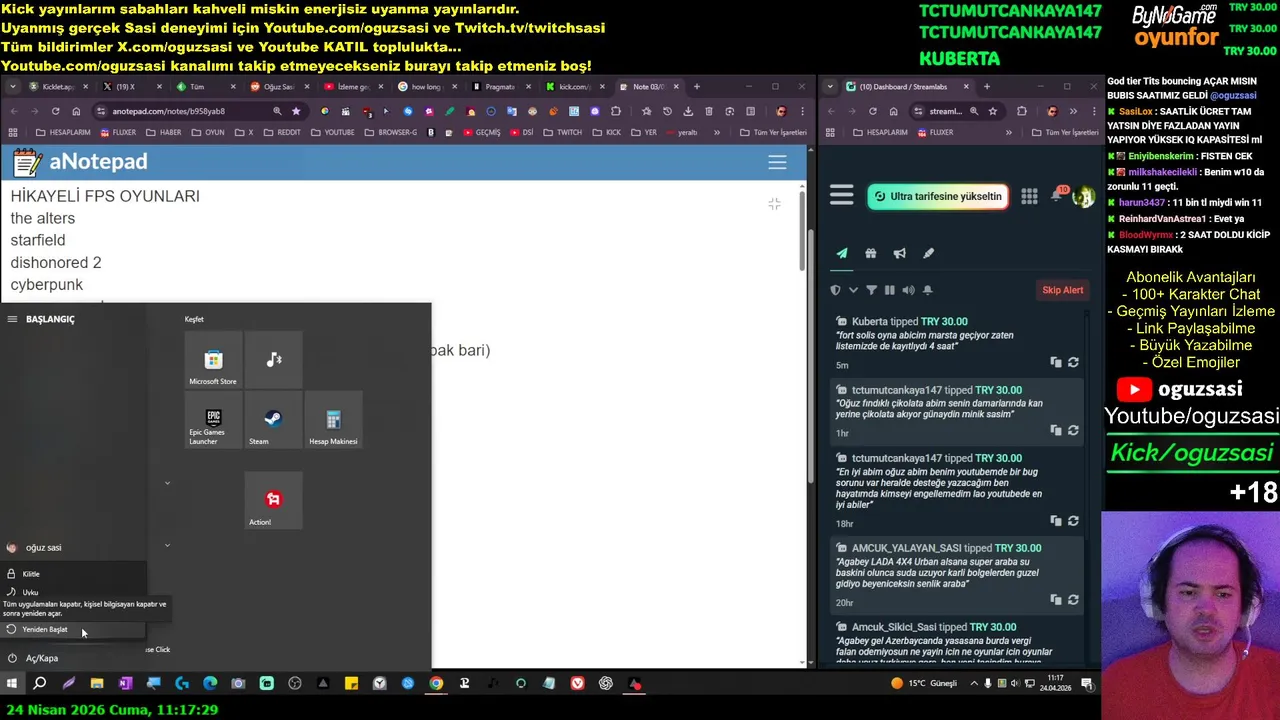Open downloads icon in left browser

(688, 111)
